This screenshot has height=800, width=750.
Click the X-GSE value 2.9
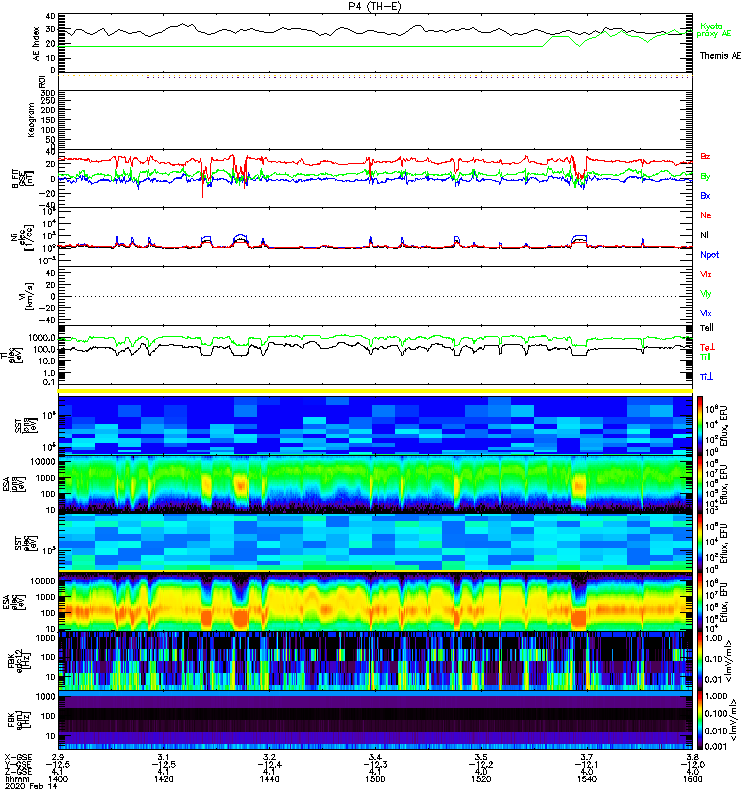58,757
